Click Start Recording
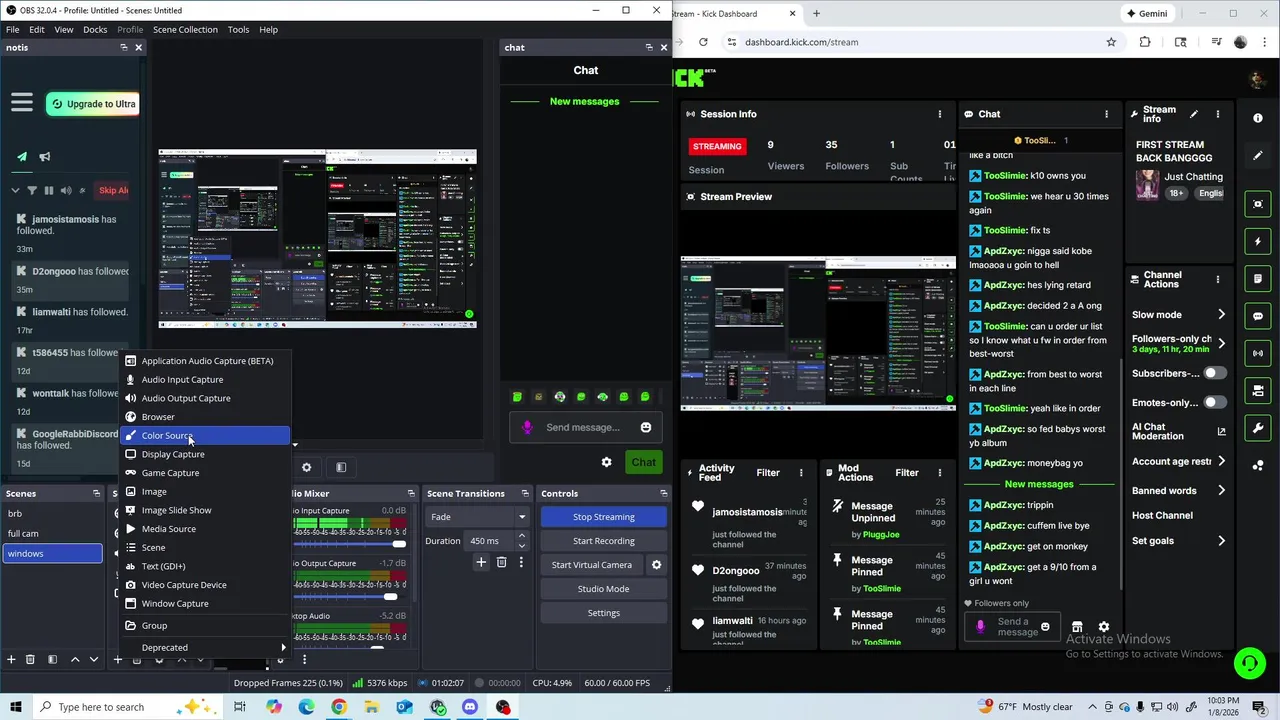Image resolution: width=1280 pixels, height=720 pixels. 604,541
